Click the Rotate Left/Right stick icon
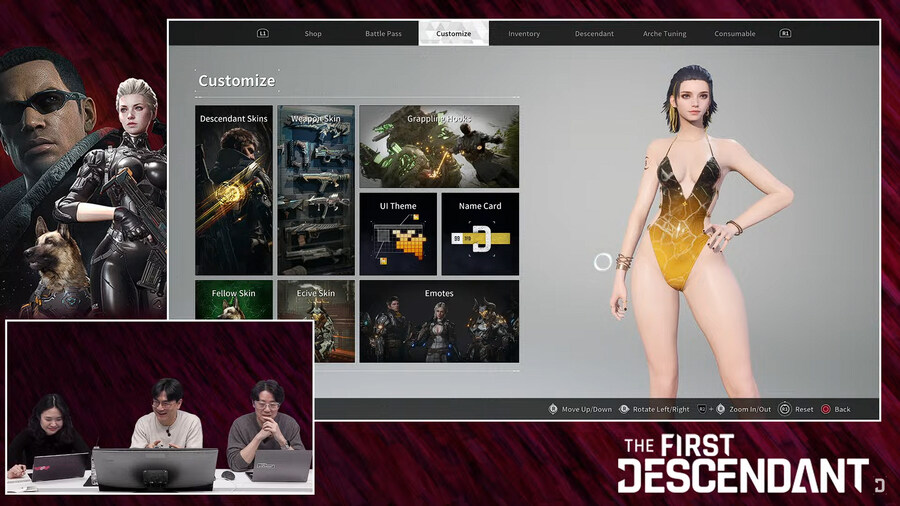 625,409
